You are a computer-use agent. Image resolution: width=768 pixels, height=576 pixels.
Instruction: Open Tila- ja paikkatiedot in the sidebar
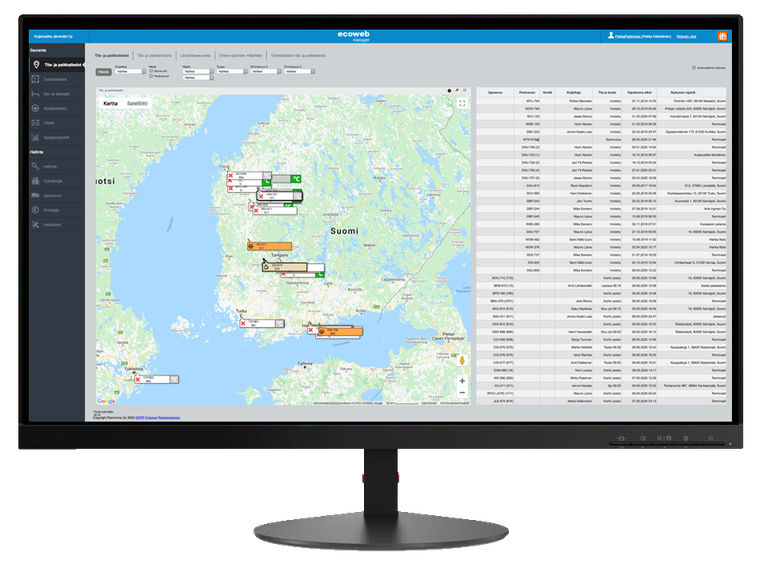[57, 65]
